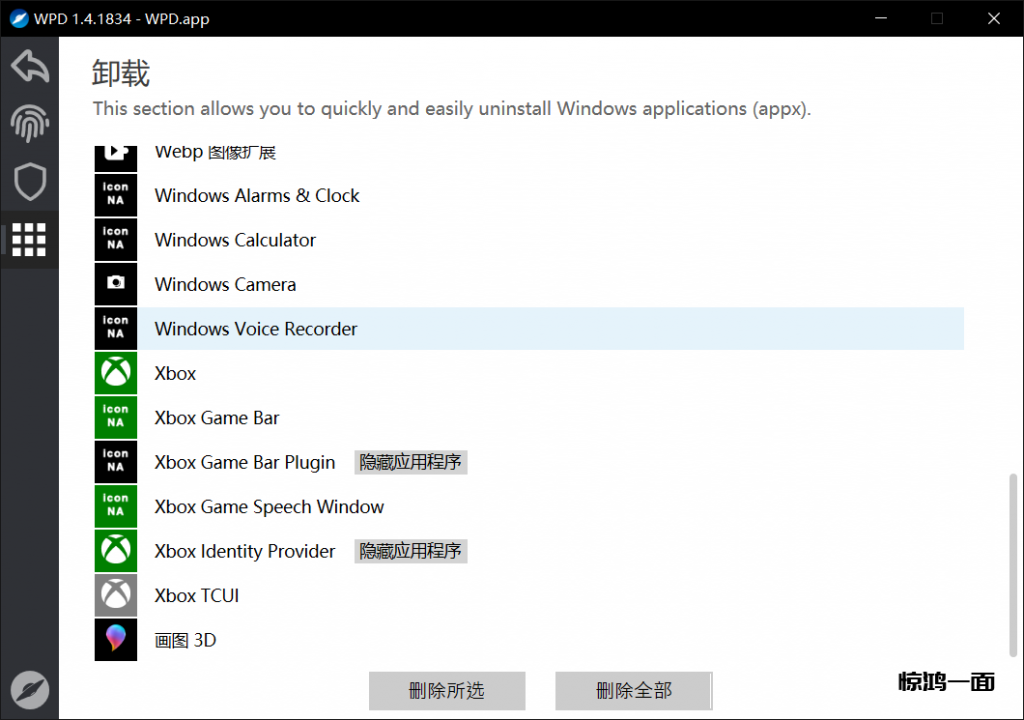Screen dimensions: 1024x720
Task: Click the Xbox Identity Provider icon
Action: pos(116,551)
